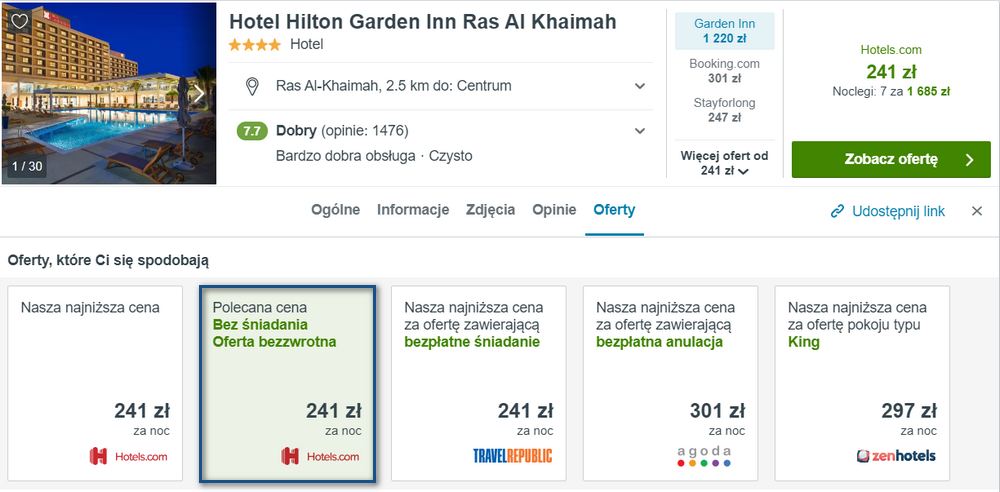Open the Więcej ofert od dropdown
1000x492 pixels.
[x=724, y=163]
